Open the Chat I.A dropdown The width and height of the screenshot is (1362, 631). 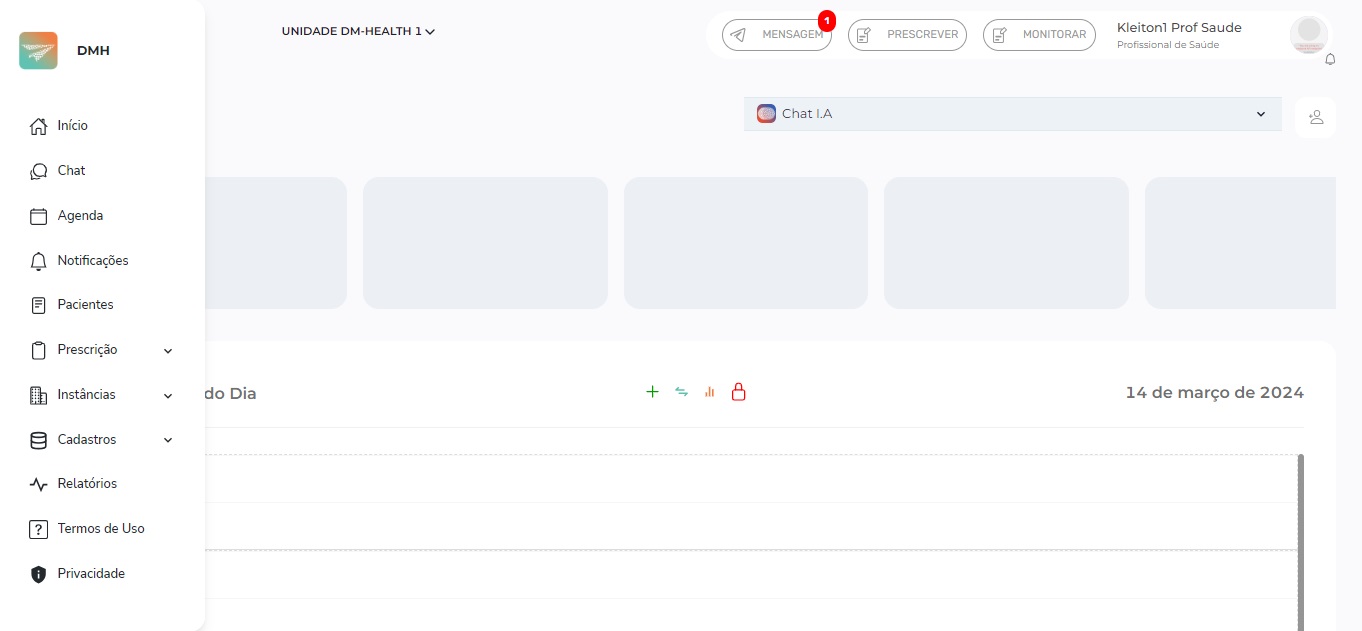(x=1012, y=114)
